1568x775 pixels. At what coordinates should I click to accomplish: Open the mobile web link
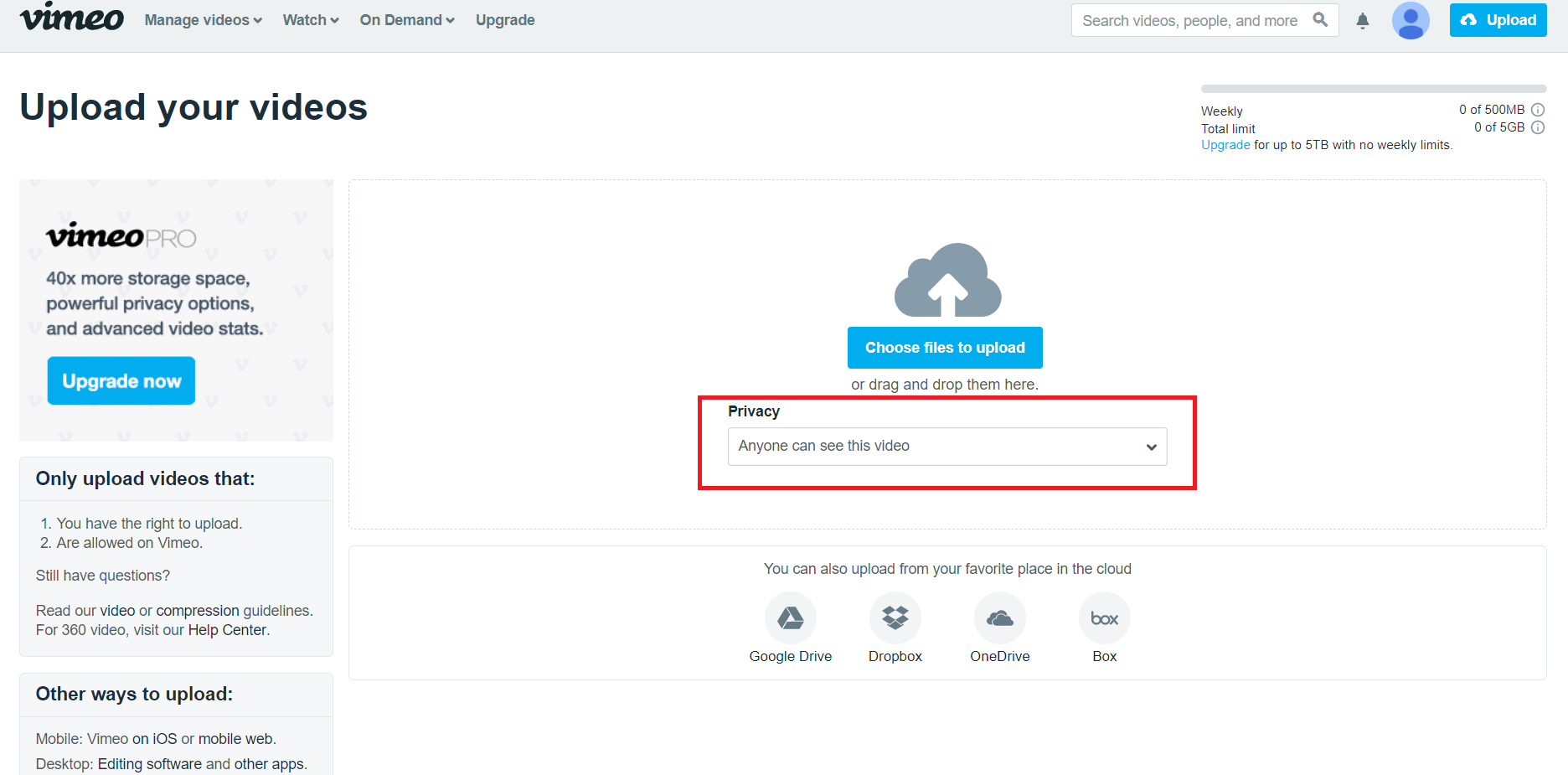point(235,739)
